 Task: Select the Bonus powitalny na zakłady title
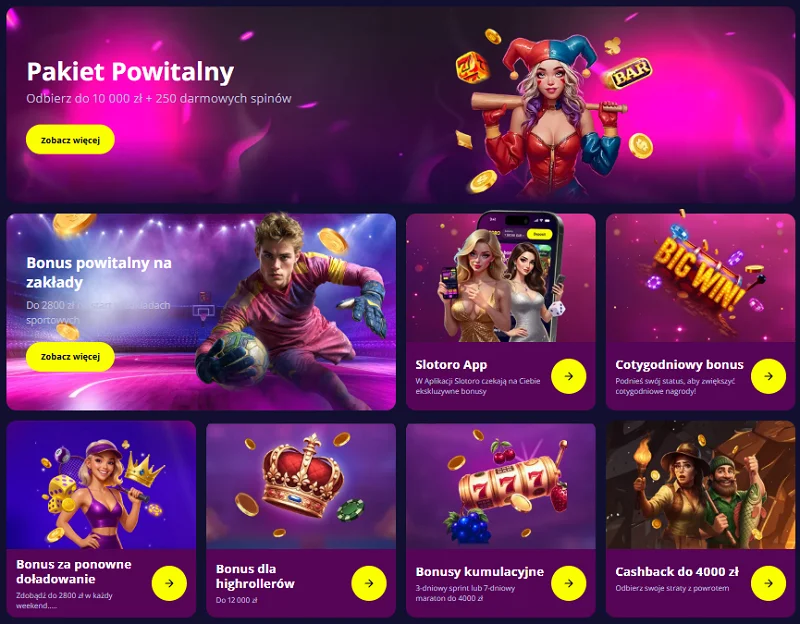99,272
